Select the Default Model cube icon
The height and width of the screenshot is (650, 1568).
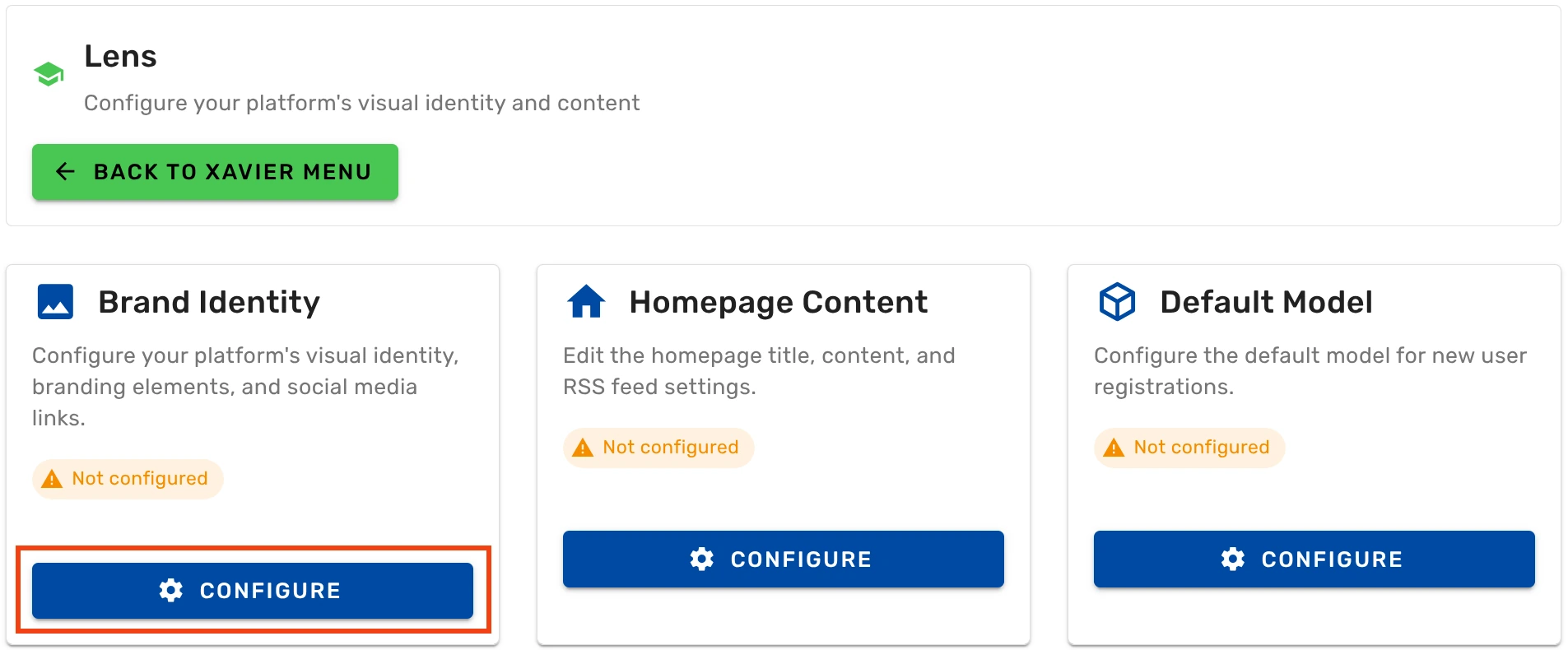coord(1117,300)
